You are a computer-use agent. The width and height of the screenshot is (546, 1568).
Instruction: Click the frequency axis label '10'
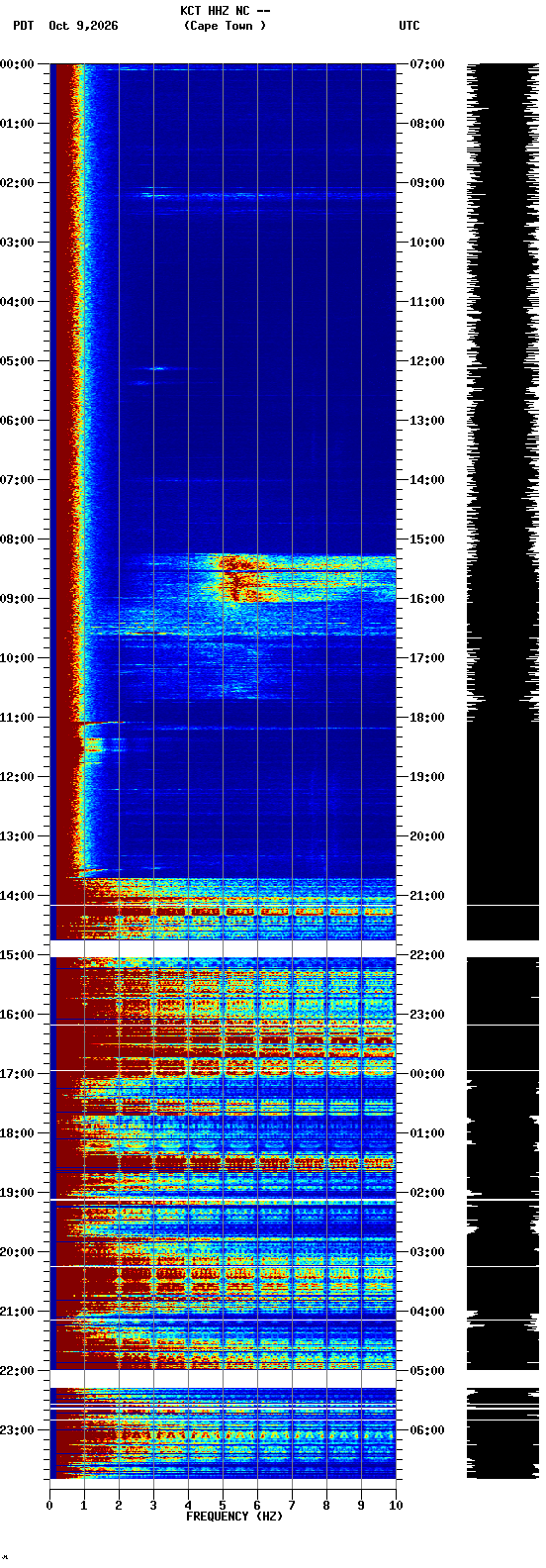(396, 1506)
